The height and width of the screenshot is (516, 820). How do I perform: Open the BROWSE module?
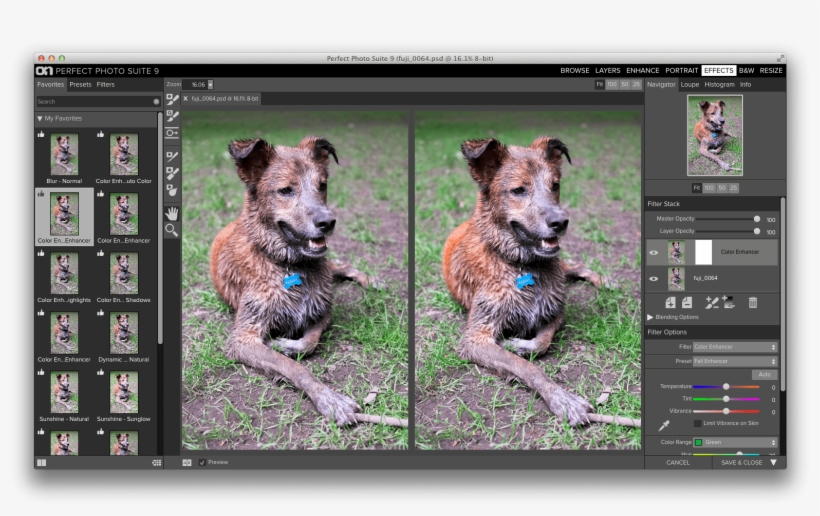(575, 71)
